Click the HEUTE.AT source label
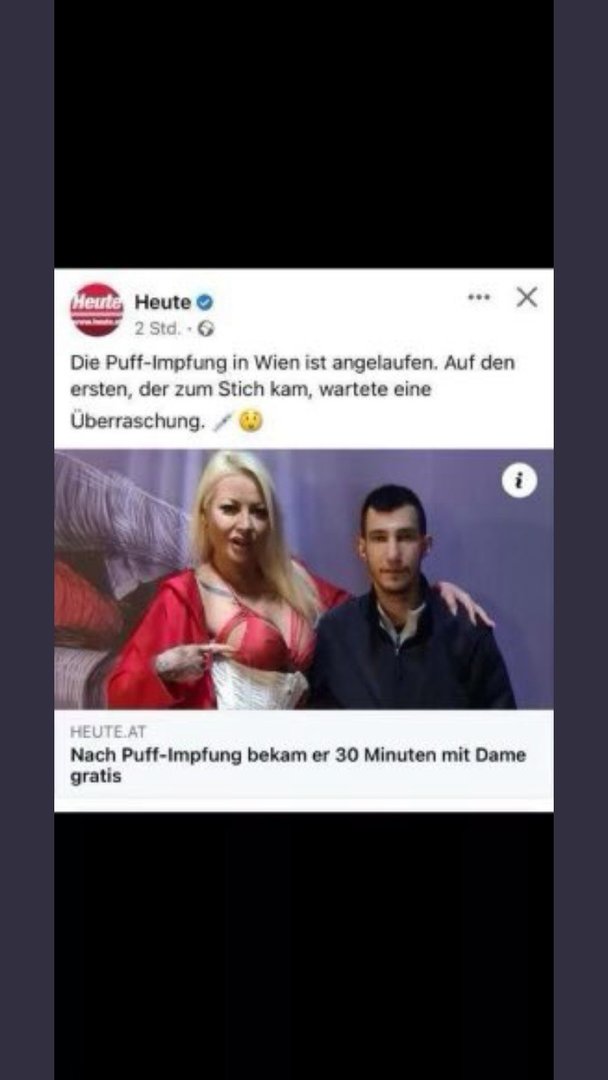This screenshot has height=1080, width=608. (x=108, y=732)
